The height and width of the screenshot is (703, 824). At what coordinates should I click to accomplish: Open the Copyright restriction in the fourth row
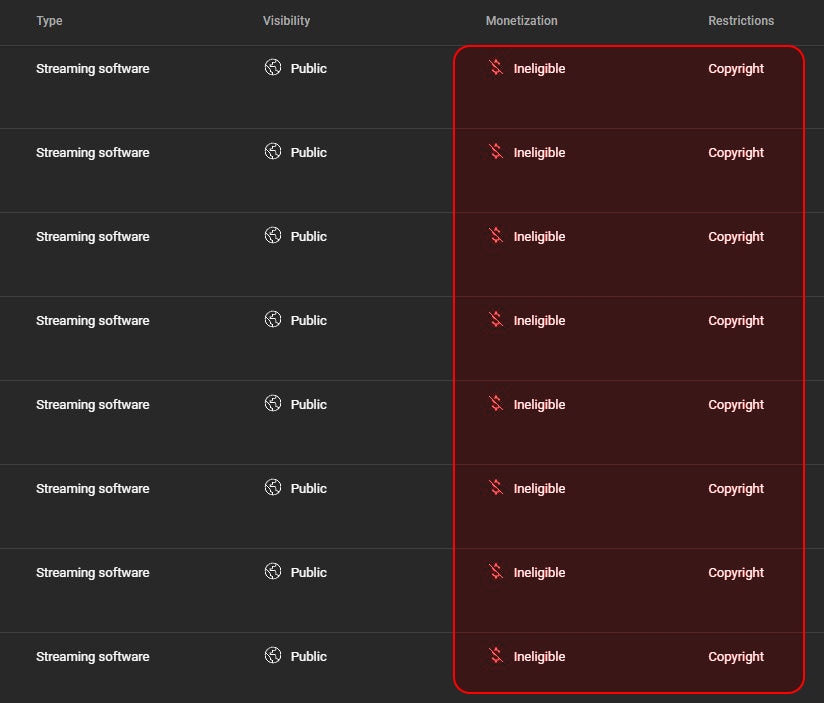[x=736, y=321]
